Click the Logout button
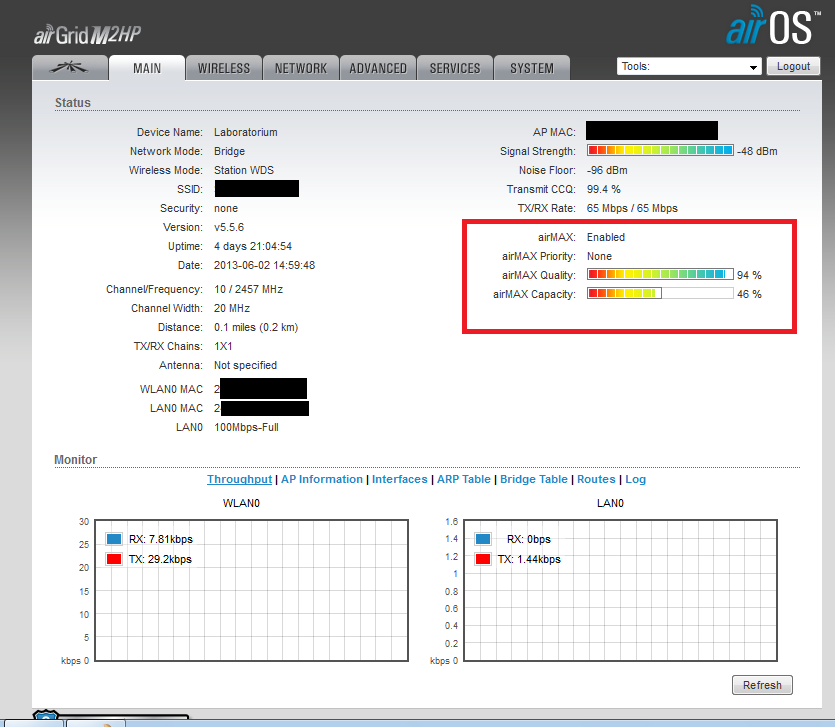 pos(793,65)
